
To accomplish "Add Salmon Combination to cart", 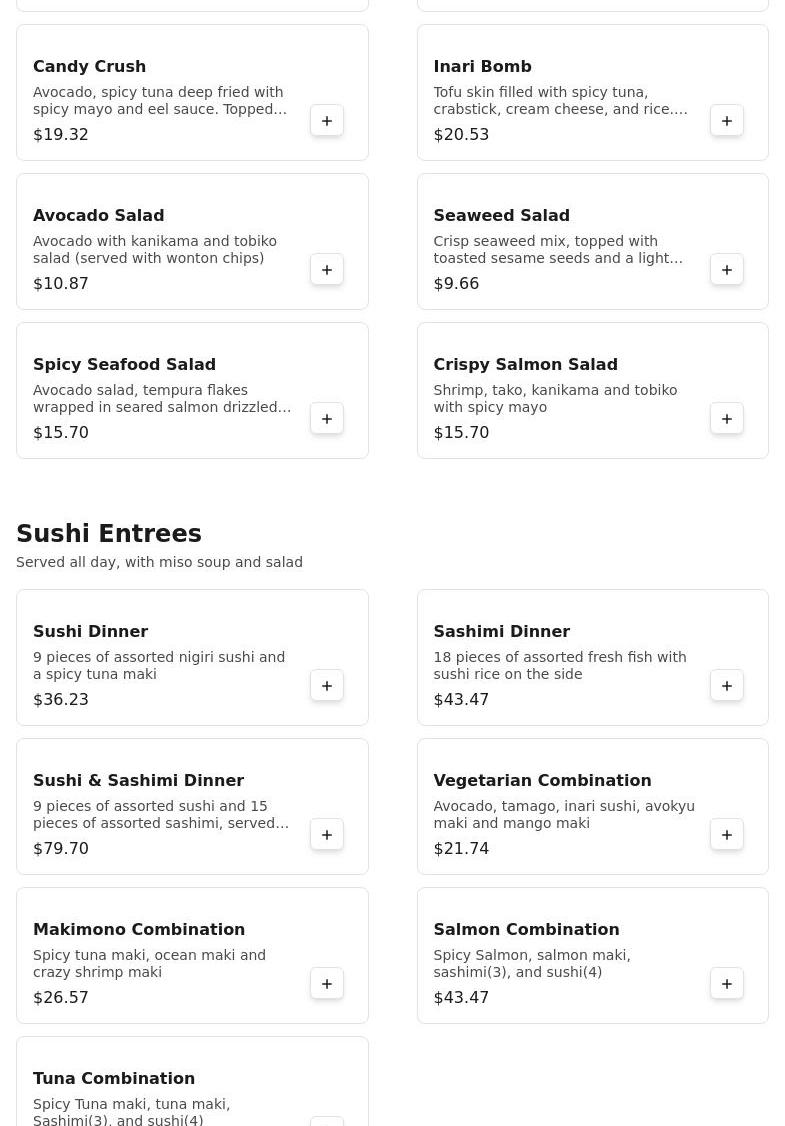I will click(727, 984).
